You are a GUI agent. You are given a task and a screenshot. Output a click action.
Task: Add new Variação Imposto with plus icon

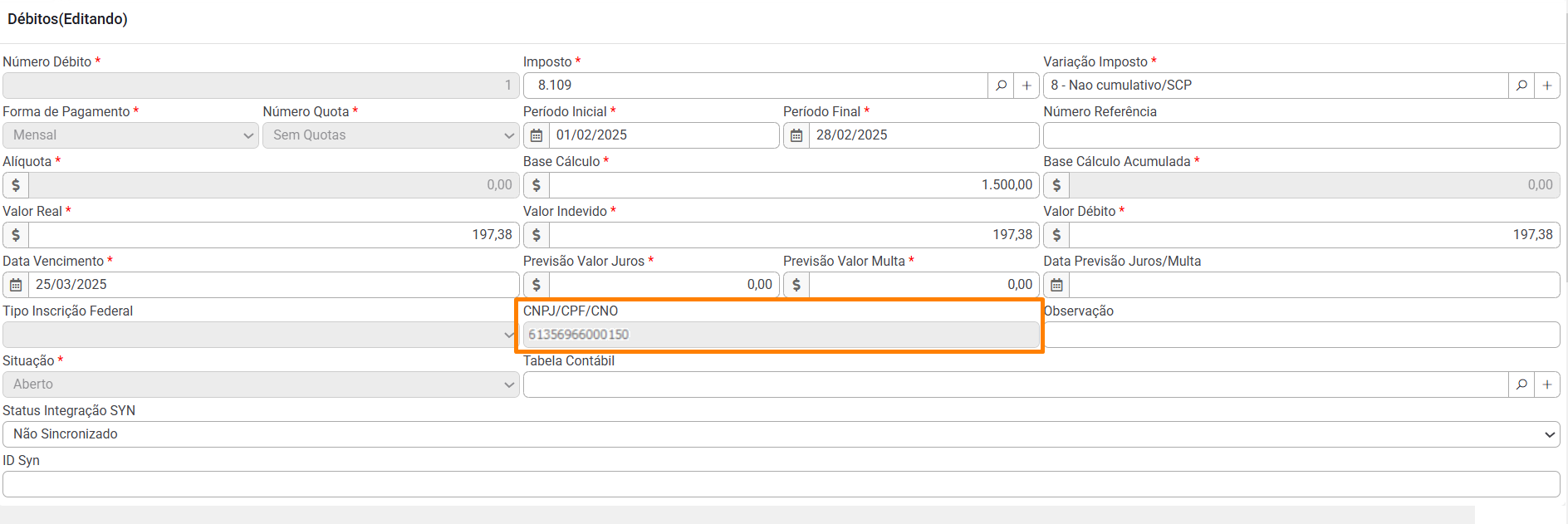pos(1547,86)
